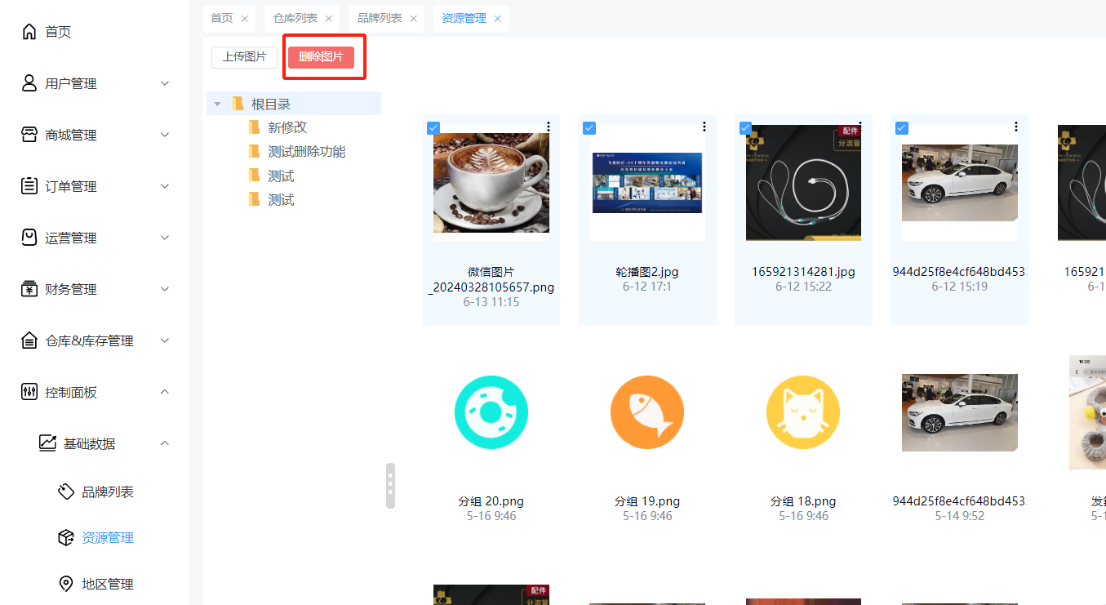Close the 资源管理 tab
The image size is (1106, 605).
[x=497, y=19]
